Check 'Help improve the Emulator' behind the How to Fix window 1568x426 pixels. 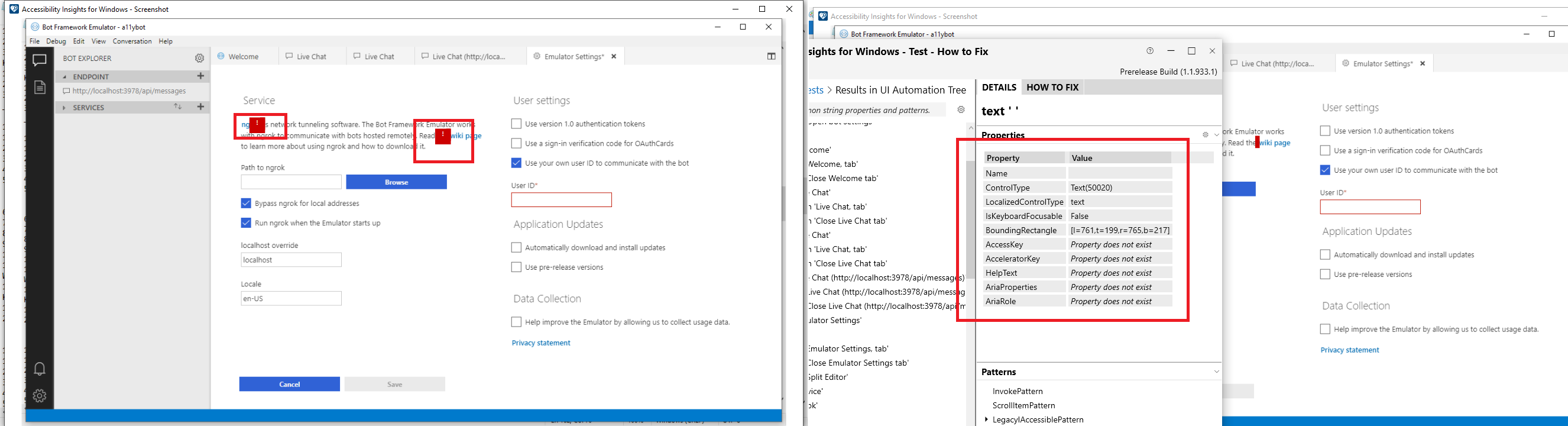coord(1325,329)
